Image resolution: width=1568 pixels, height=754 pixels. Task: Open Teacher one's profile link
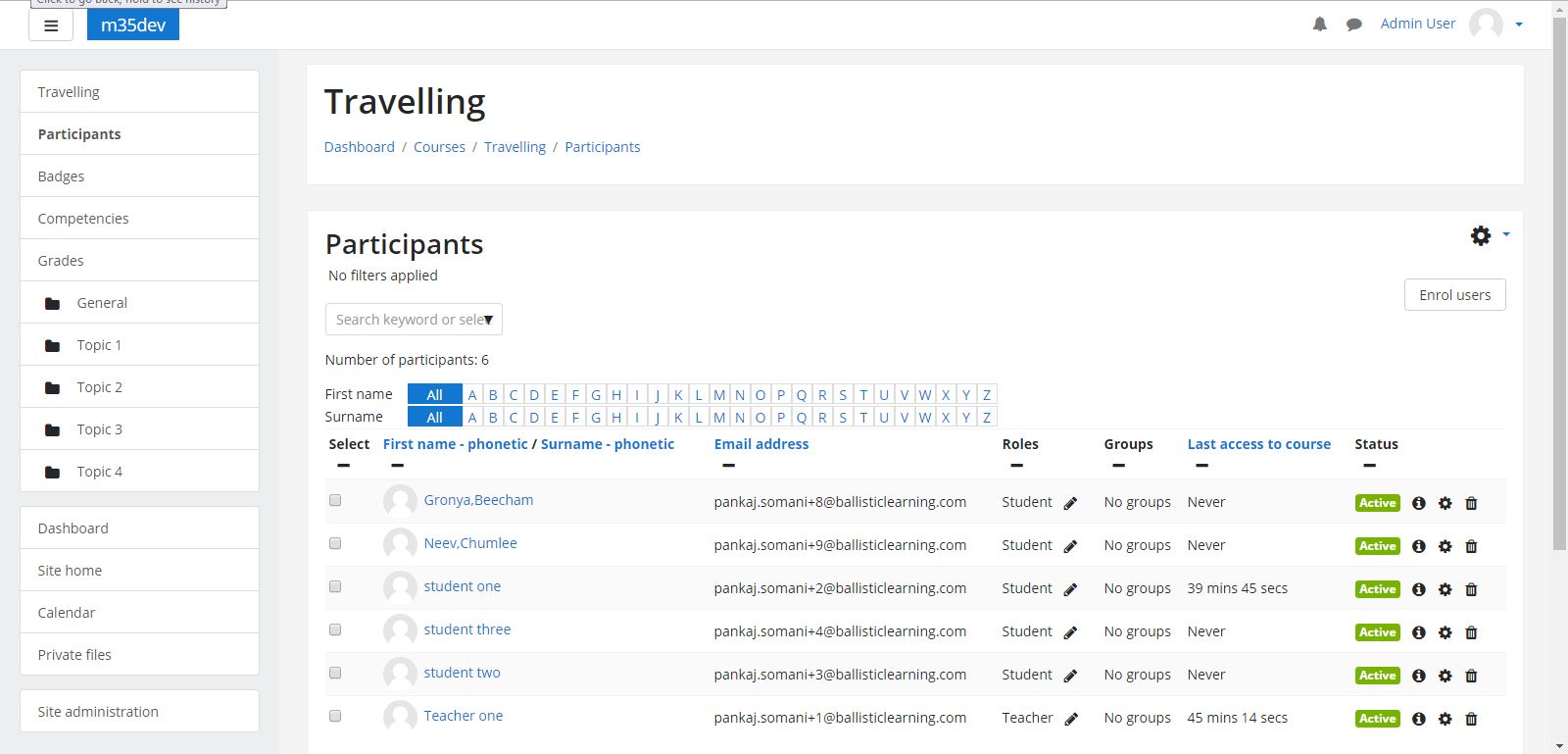point(464,716)
